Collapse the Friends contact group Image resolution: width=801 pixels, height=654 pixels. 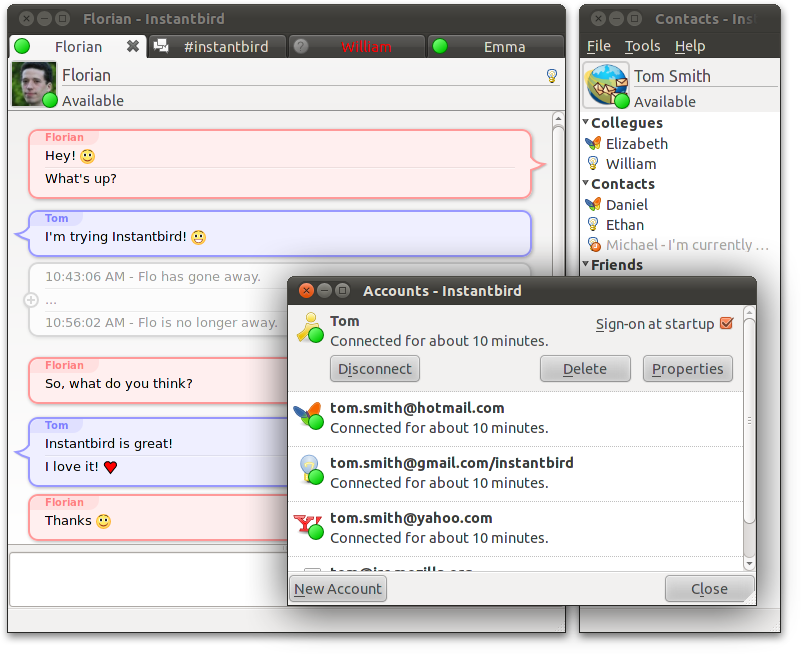584,264
